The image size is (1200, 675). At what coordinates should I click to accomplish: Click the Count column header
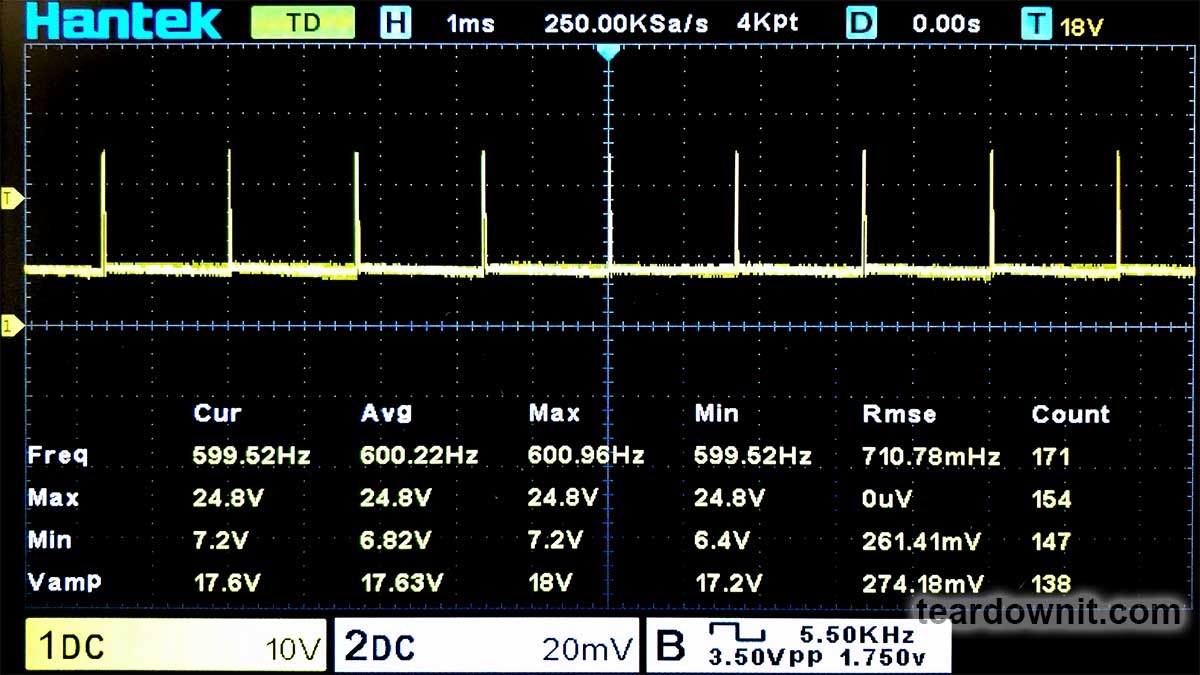pyautogui.click(x=1070, y=414)
